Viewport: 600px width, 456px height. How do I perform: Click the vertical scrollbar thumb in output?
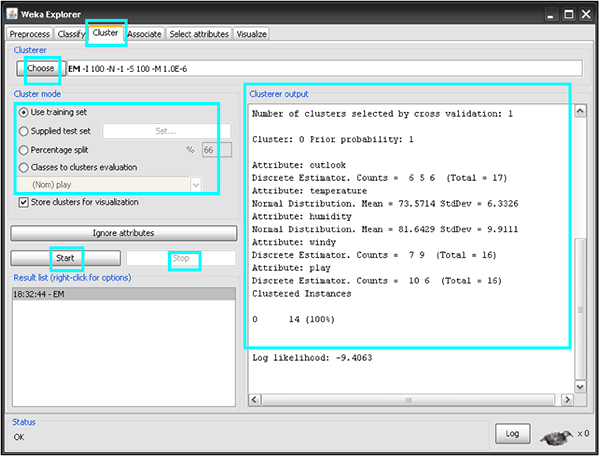[580, 308]
